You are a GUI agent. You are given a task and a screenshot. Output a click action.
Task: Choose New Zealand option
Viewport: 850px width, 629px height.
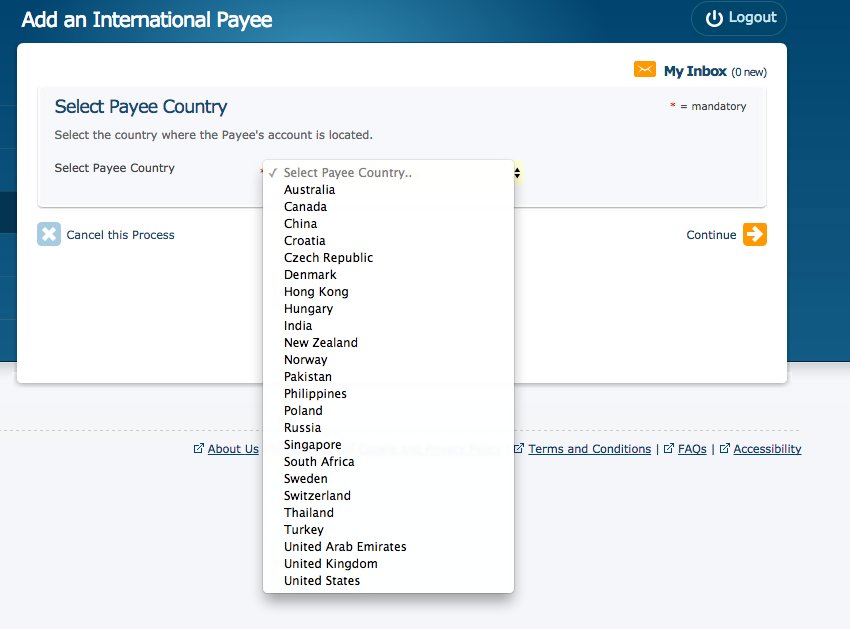pyautogui.click(x=388, y=343)
